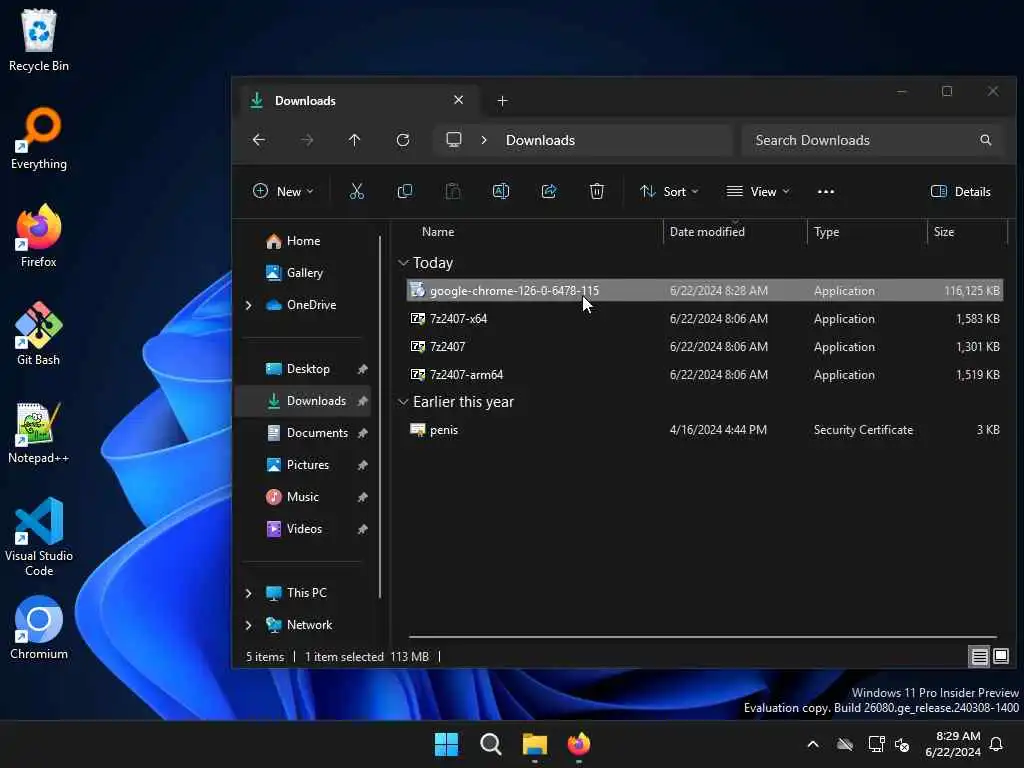Switch to large thumbnails view in status bar
1024x768 pixels.
(x=1001, y=656)
